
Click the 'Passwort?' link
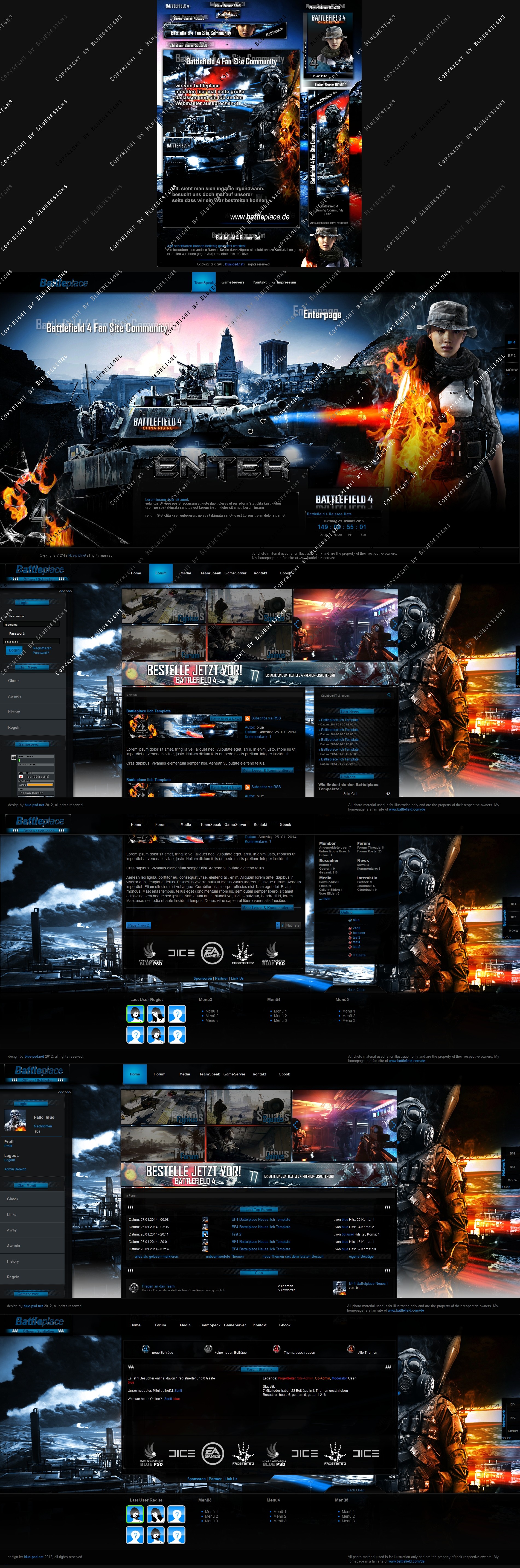(41, 653)
